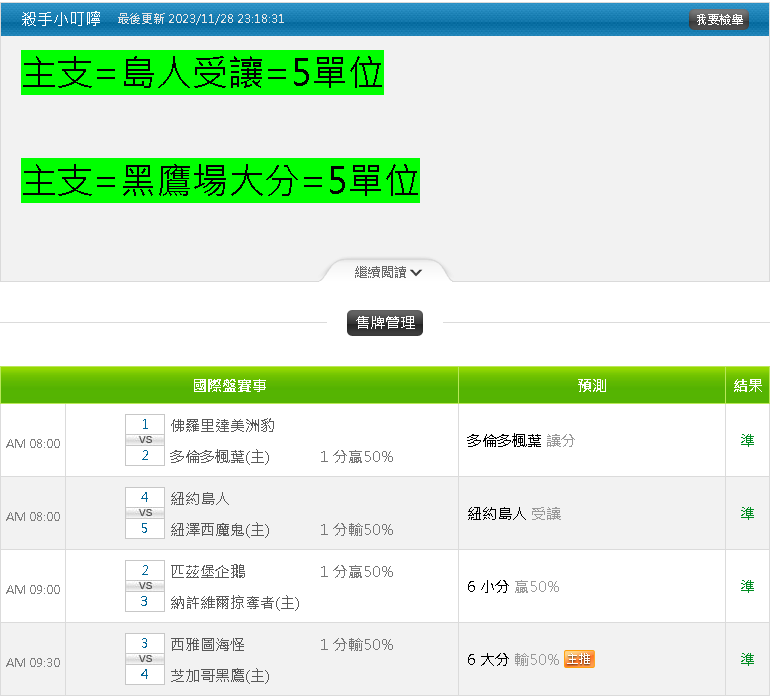Click the 納許維爾掠奪者(主) team name
This screenshot has width=774, height=699.
pos(235,602)
